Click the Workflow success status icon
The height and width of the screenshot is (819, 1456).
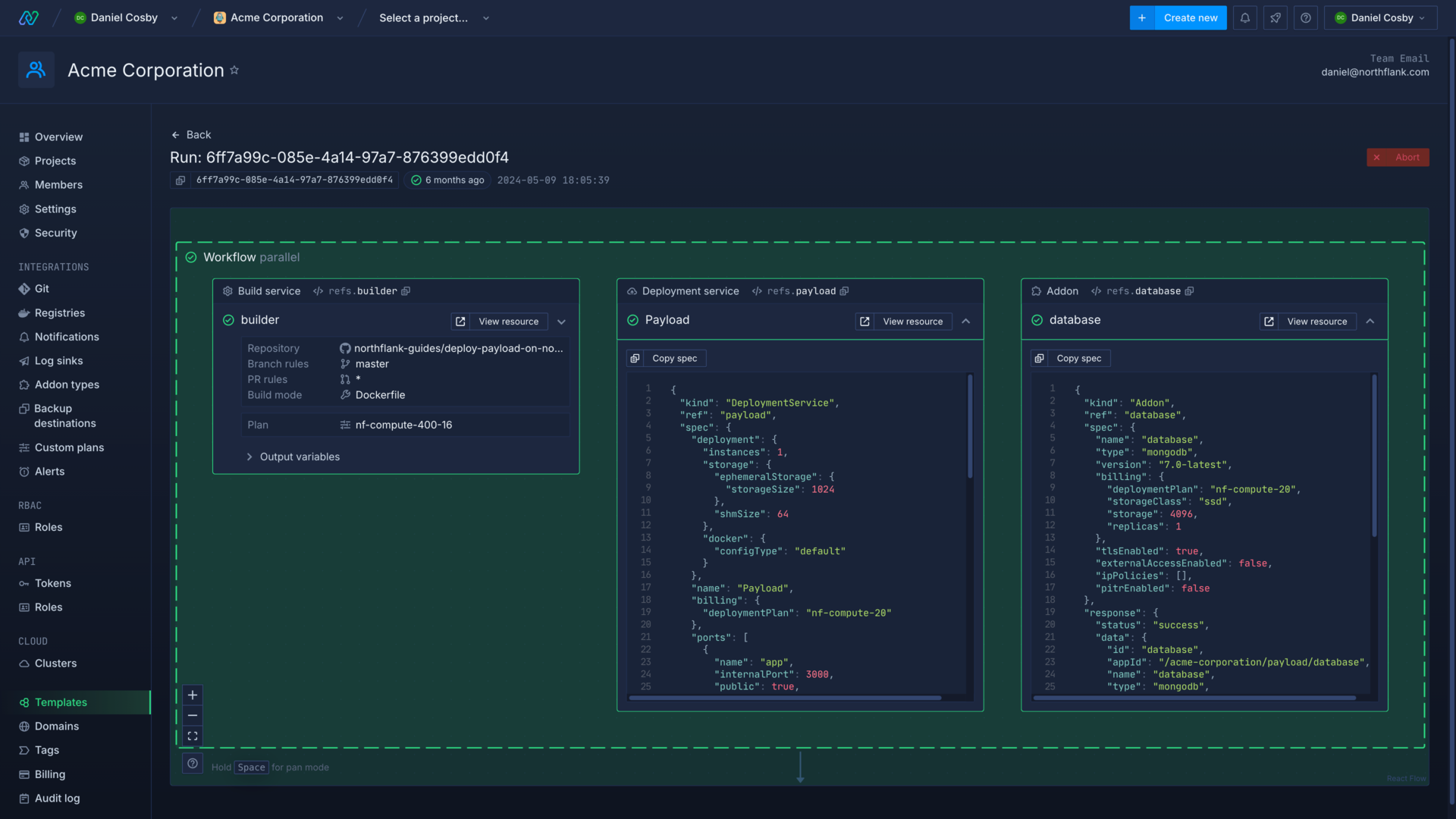(191, 257)
